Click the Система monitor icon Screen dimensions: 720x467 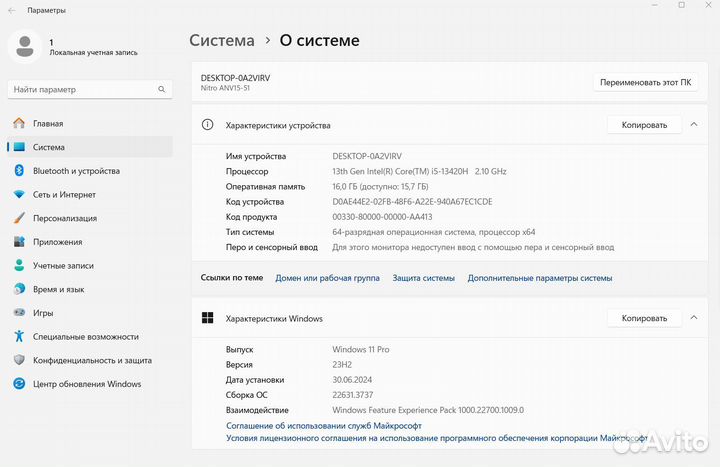coord(19,147)
